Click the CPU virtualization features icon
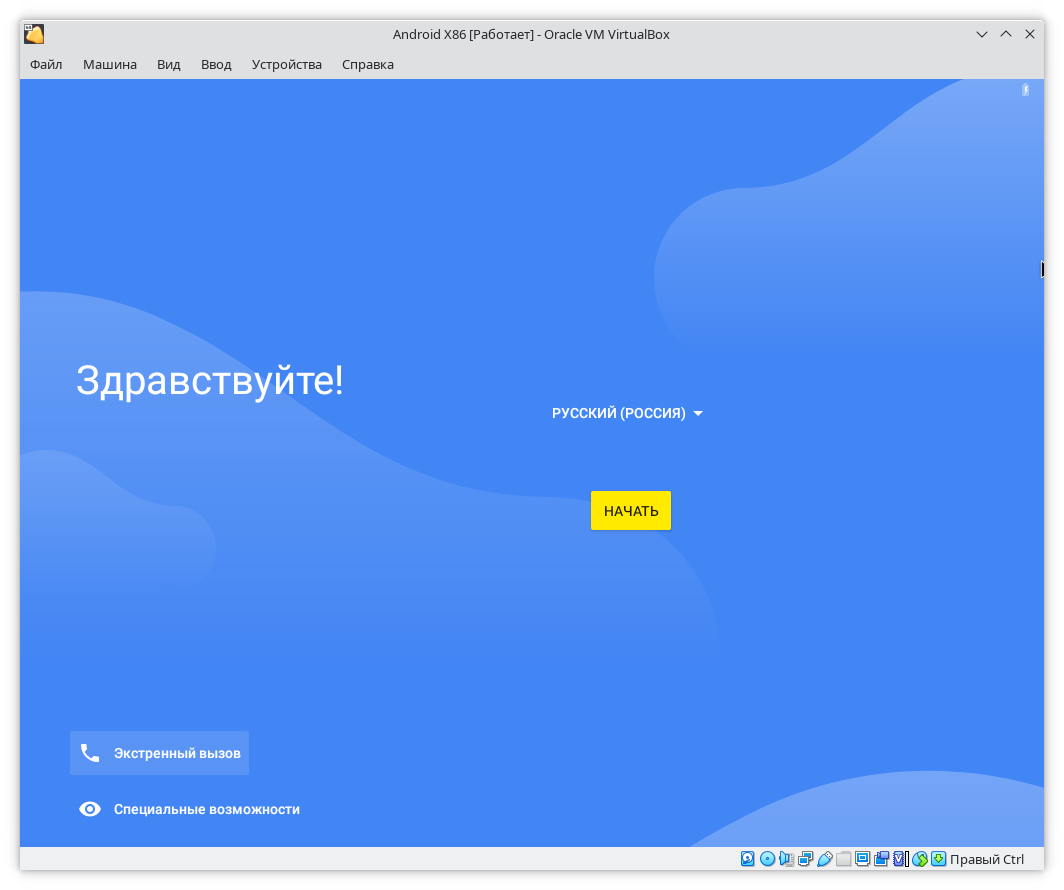The height and width of the screenshot is (890, 1064). 900,859
